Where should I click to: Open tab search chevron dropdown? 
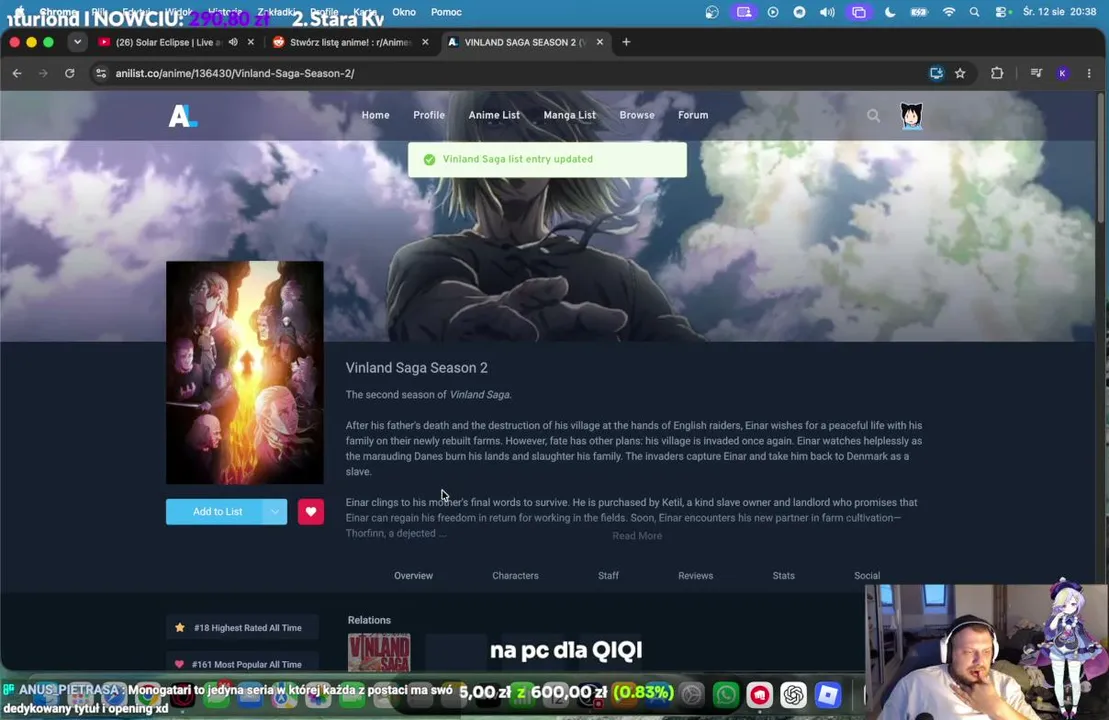point(77,42)
